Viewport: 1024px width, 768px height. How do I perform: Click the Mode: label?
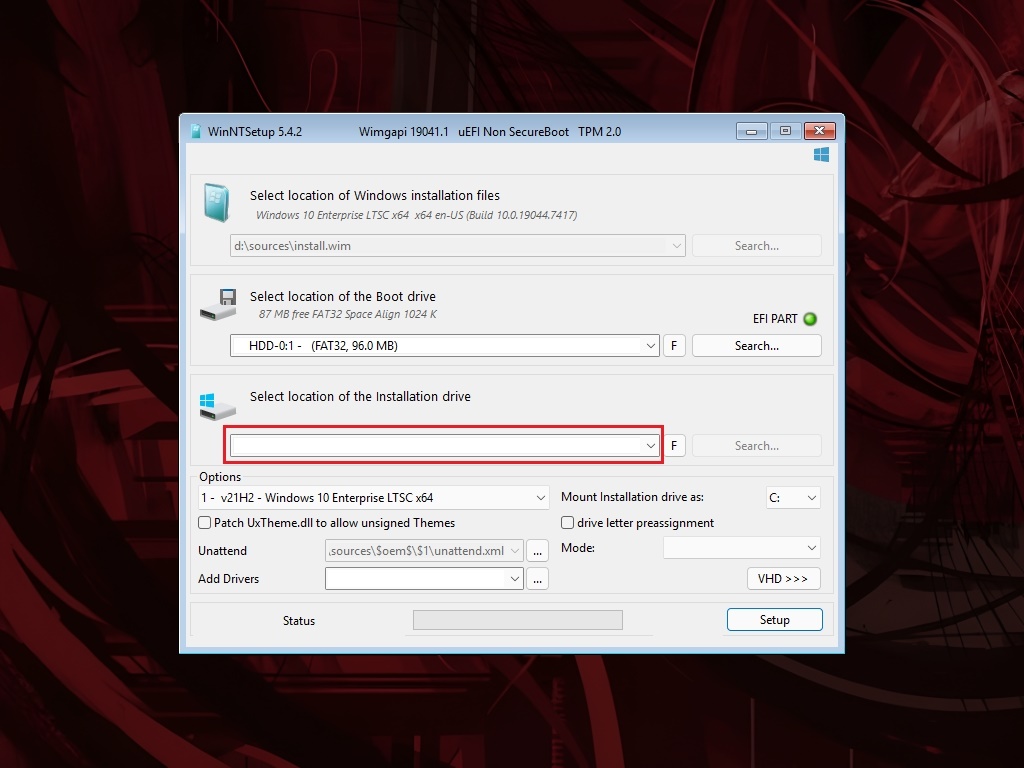coord(578,548)
